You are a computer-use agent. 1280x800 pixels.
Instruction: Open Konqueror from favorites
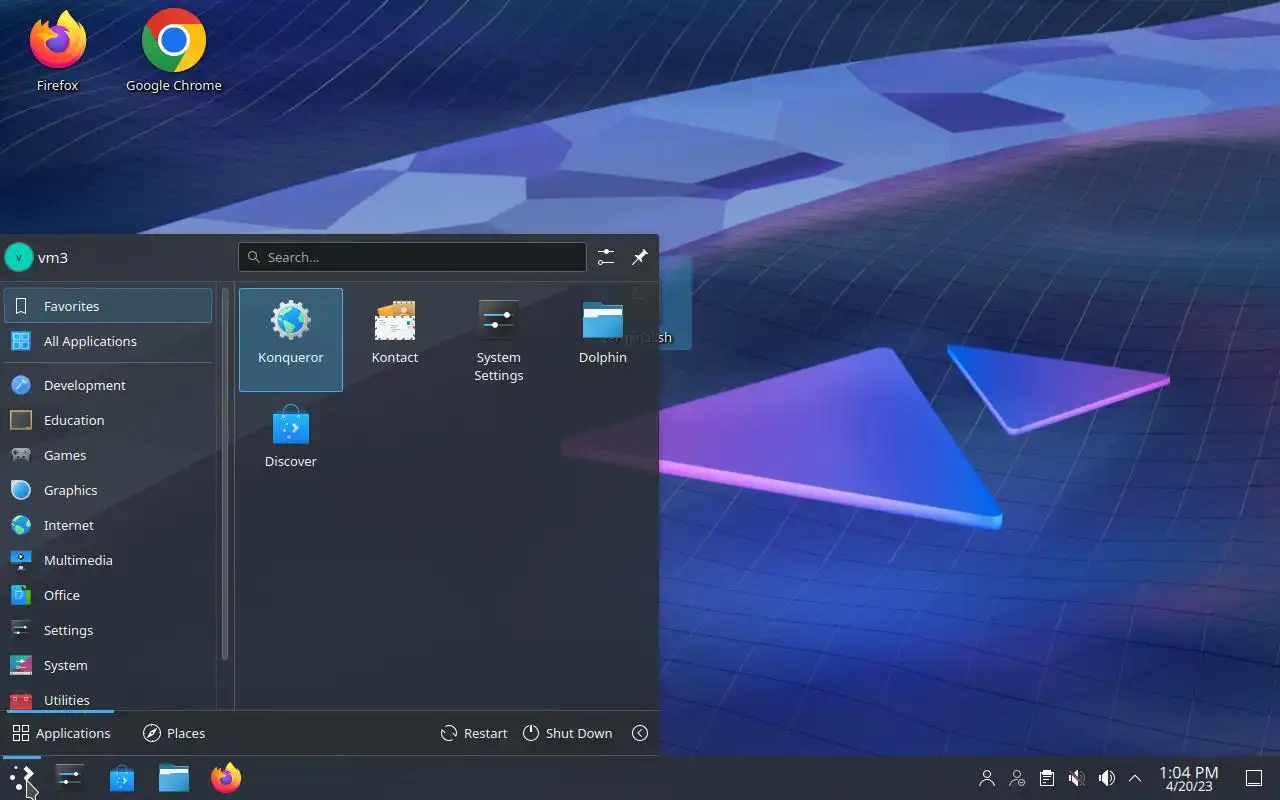pyautogui.click(x=291, y=340)
